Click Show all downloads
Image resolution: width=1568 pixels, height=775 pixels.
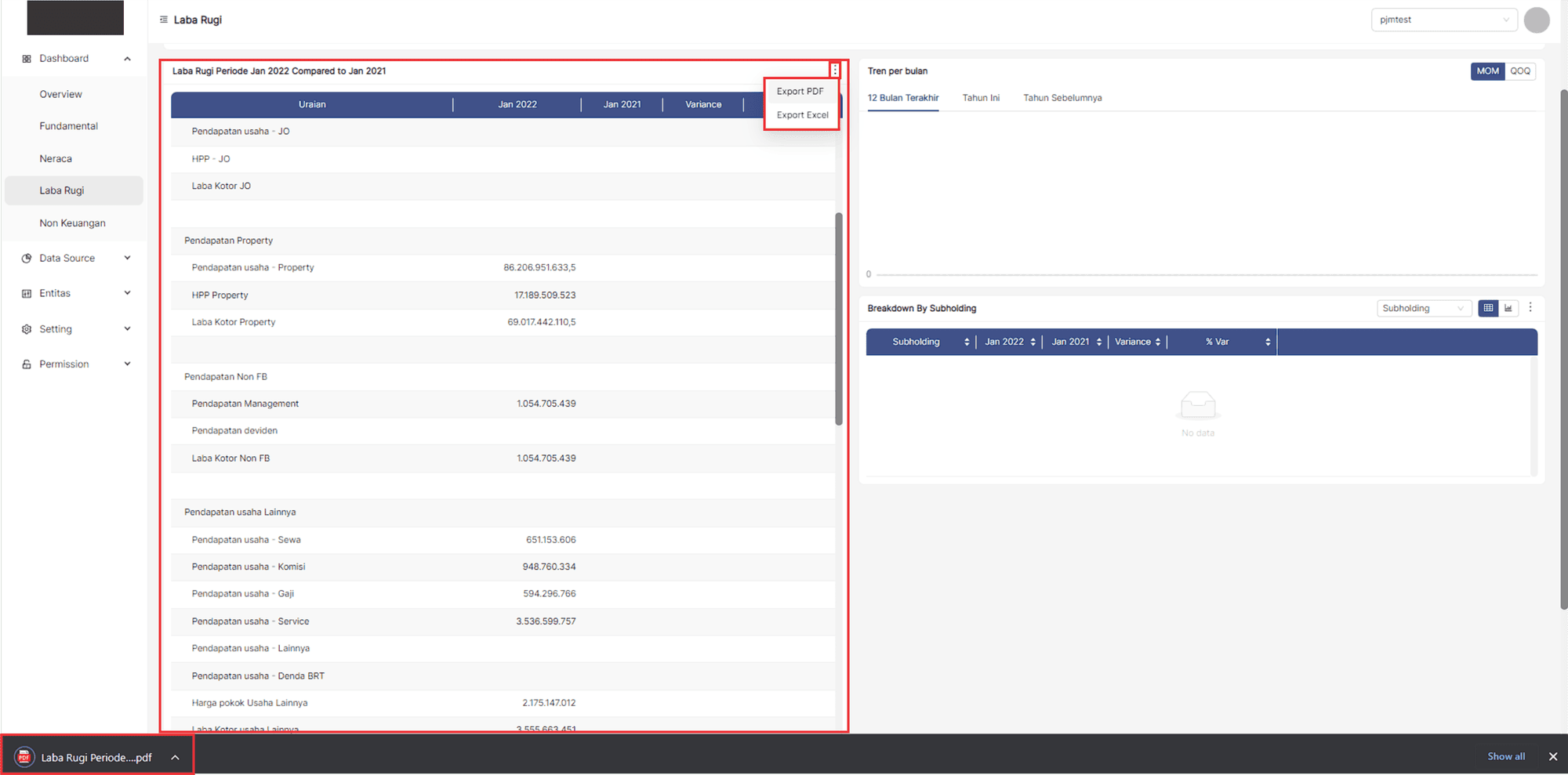1506,756
